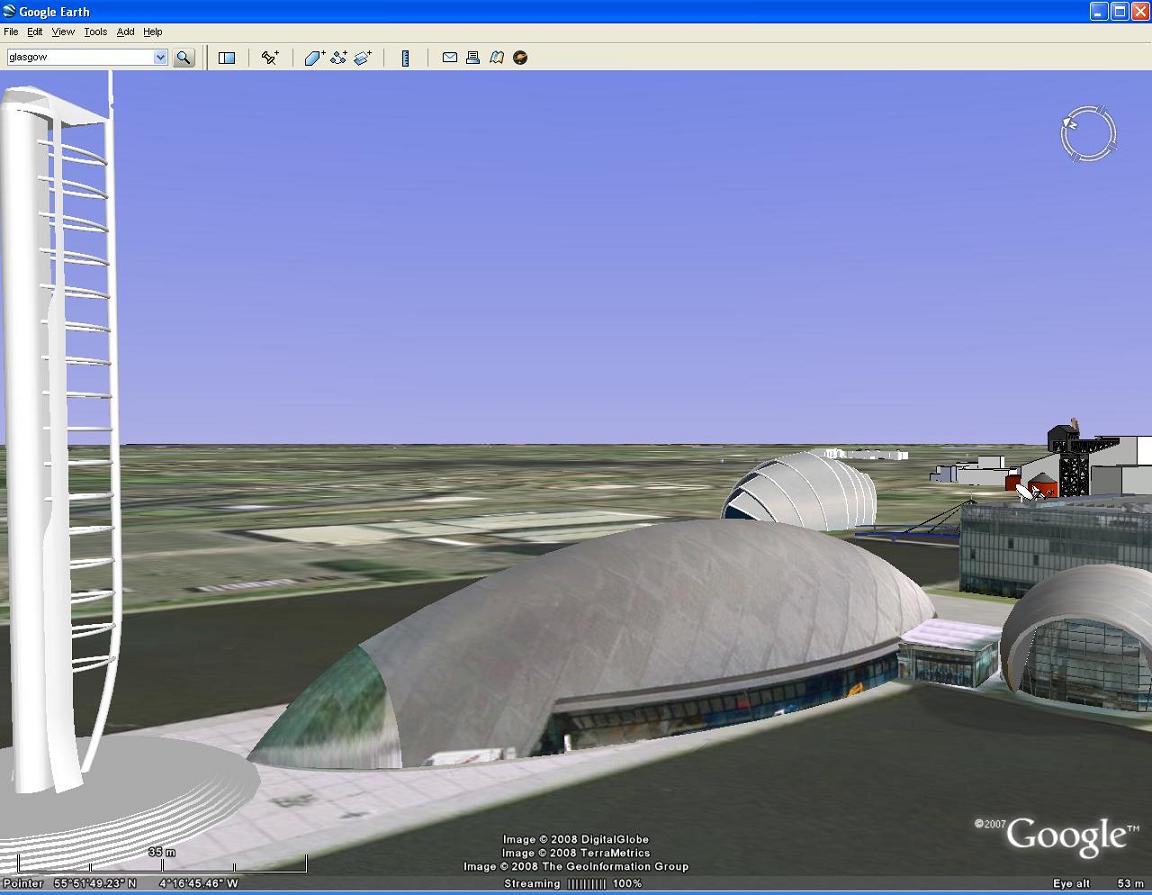
Task: Click the Print icon in toolbar
Action: coord(473,58)
